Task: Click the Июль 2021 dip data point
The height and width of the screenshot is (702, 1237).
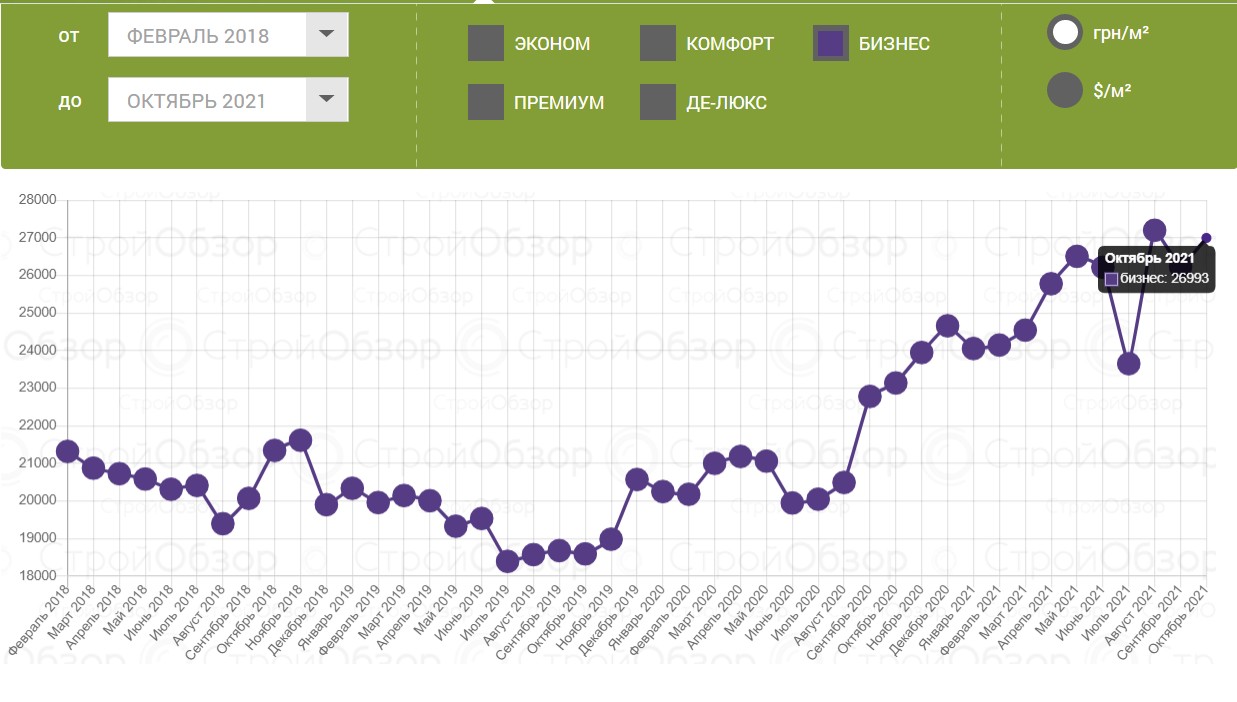Action: click(x=1129, y=364)
